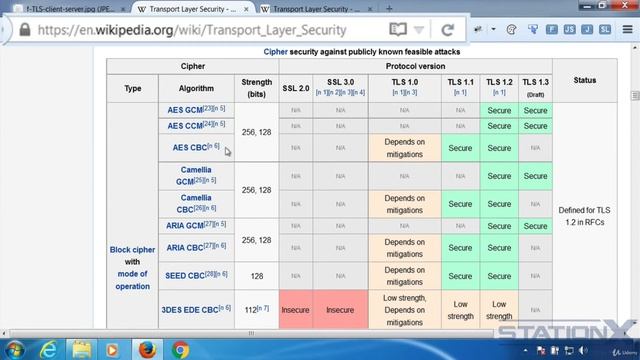Viewport: 640px width, 360px height.
Task: Close the active Transport Layer Security tab
Action: pos(246,9)
